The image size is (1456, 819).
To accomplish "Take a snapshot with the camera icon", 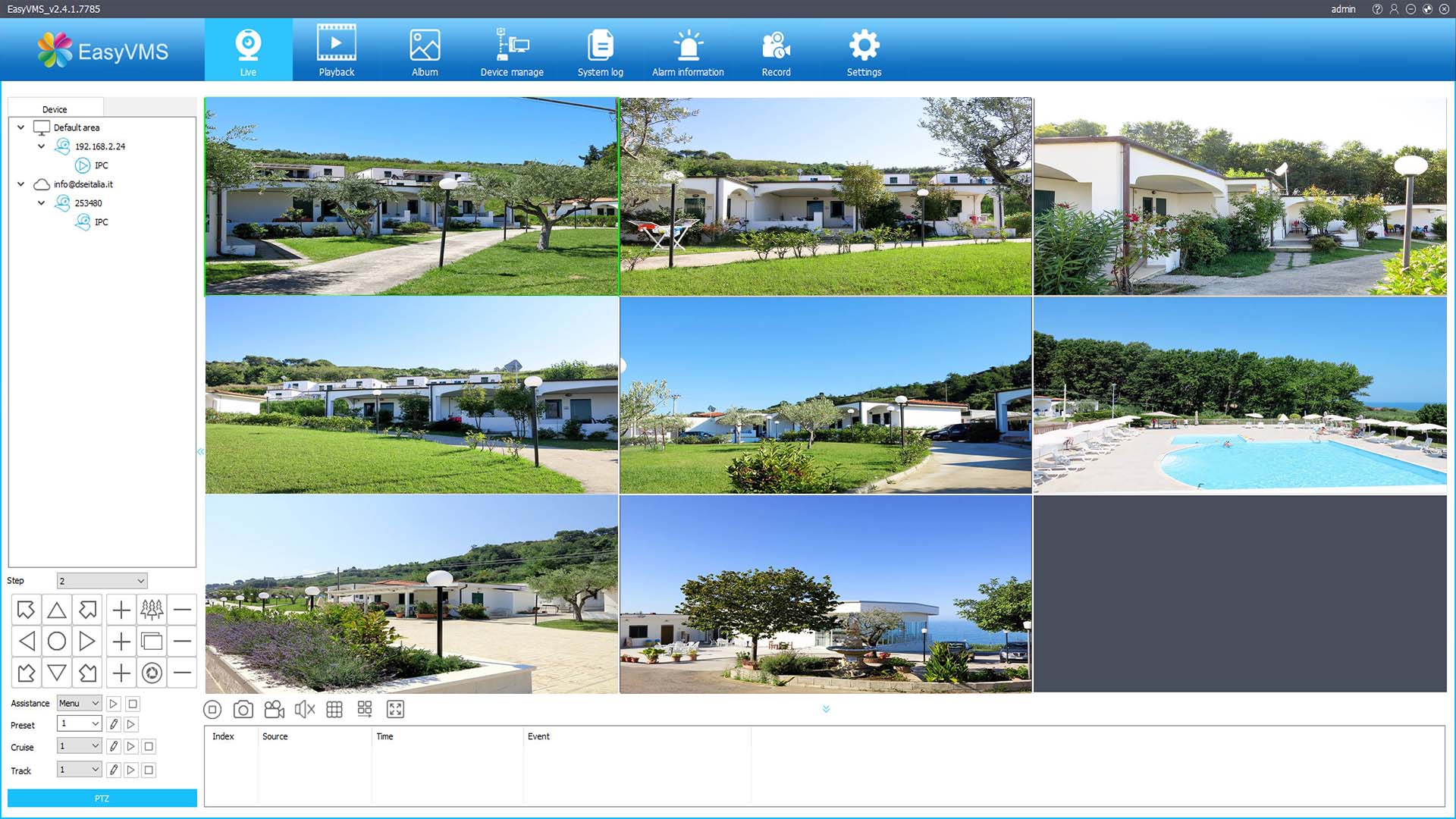I will coord(243,709).
